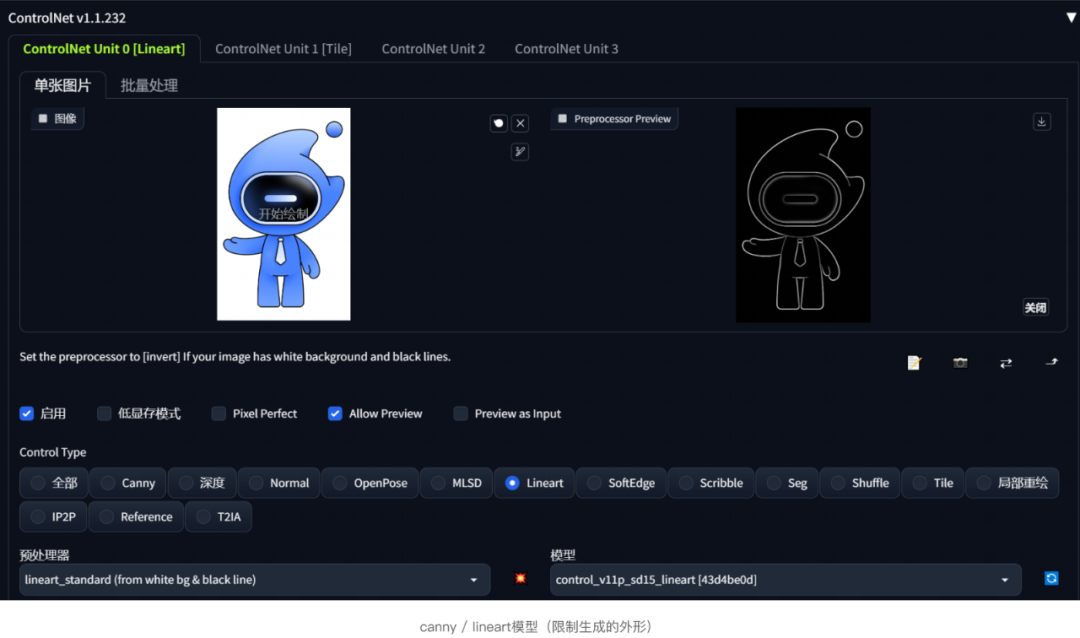Click the brush edit icon

coord(520,152)
